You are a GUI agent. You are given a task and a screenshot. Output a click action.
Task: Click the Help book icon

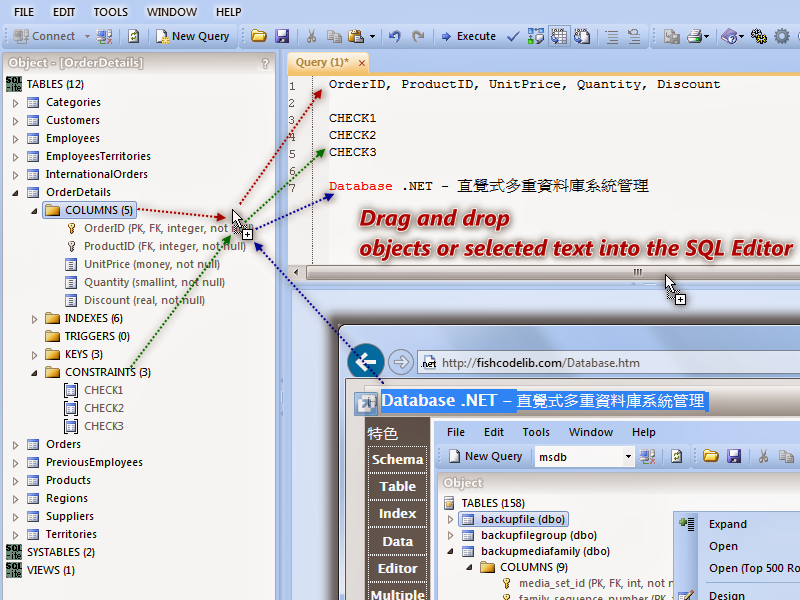coord(729,36)
